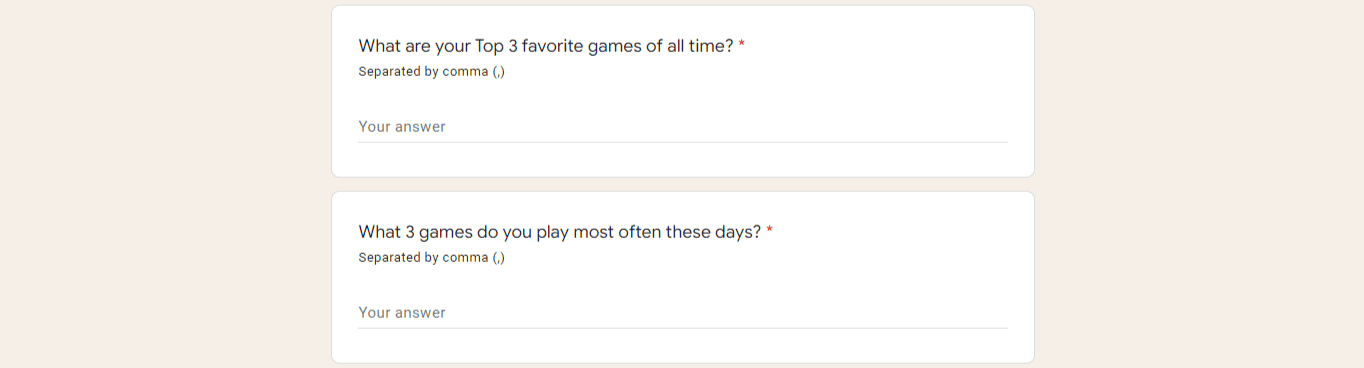The width and height of the screenshot is (1364, 368).
Task: Click the gap between the two question cards
Action: (x=682, y=185)
